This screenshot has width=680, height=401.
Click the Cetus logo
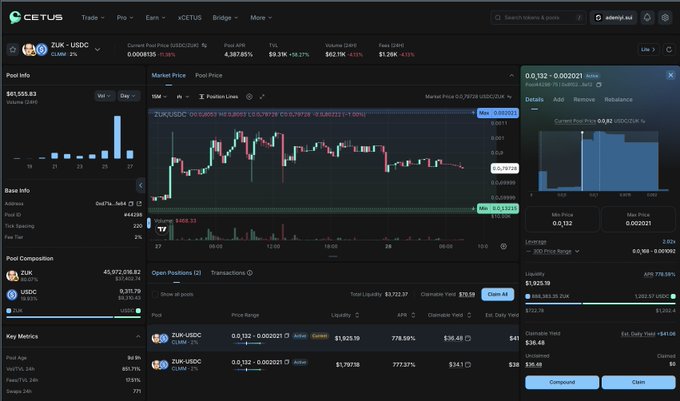pos(36,17)
